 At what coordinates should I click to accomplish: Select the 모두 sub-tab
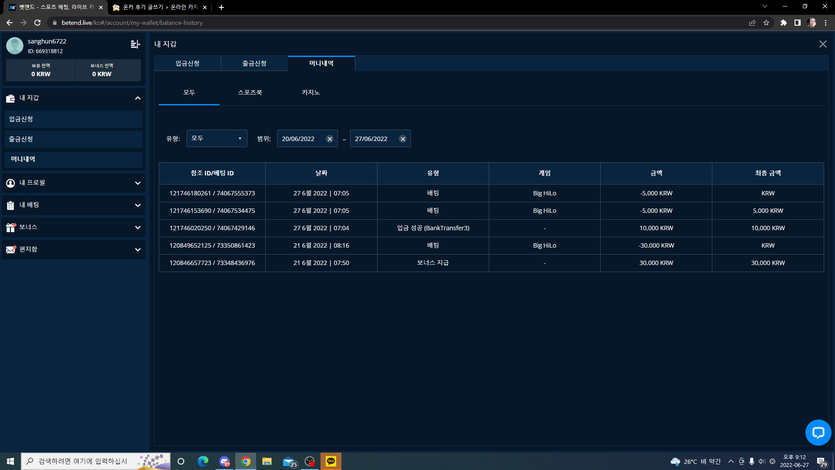pos(189,93)
